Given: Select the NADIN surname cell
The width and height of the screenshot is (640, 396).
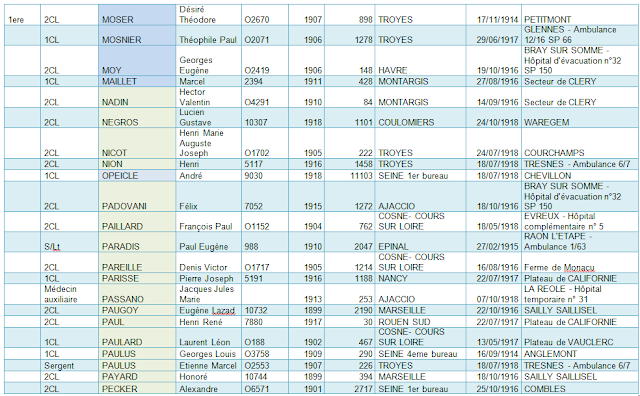Looking at the screenshot, I should 137,97.
